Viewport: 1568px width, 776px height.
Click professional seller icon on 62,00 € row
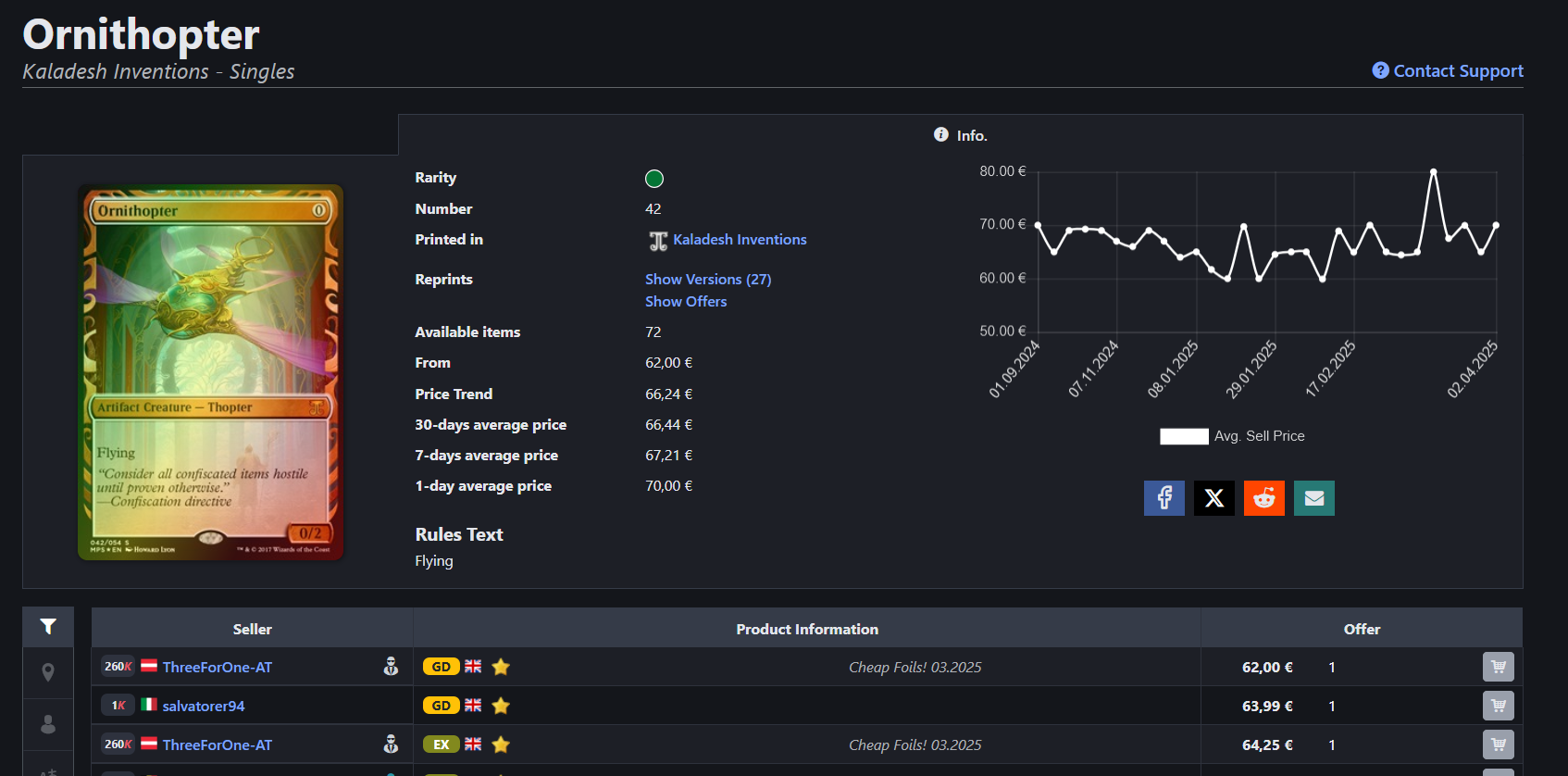coord(391,667)
